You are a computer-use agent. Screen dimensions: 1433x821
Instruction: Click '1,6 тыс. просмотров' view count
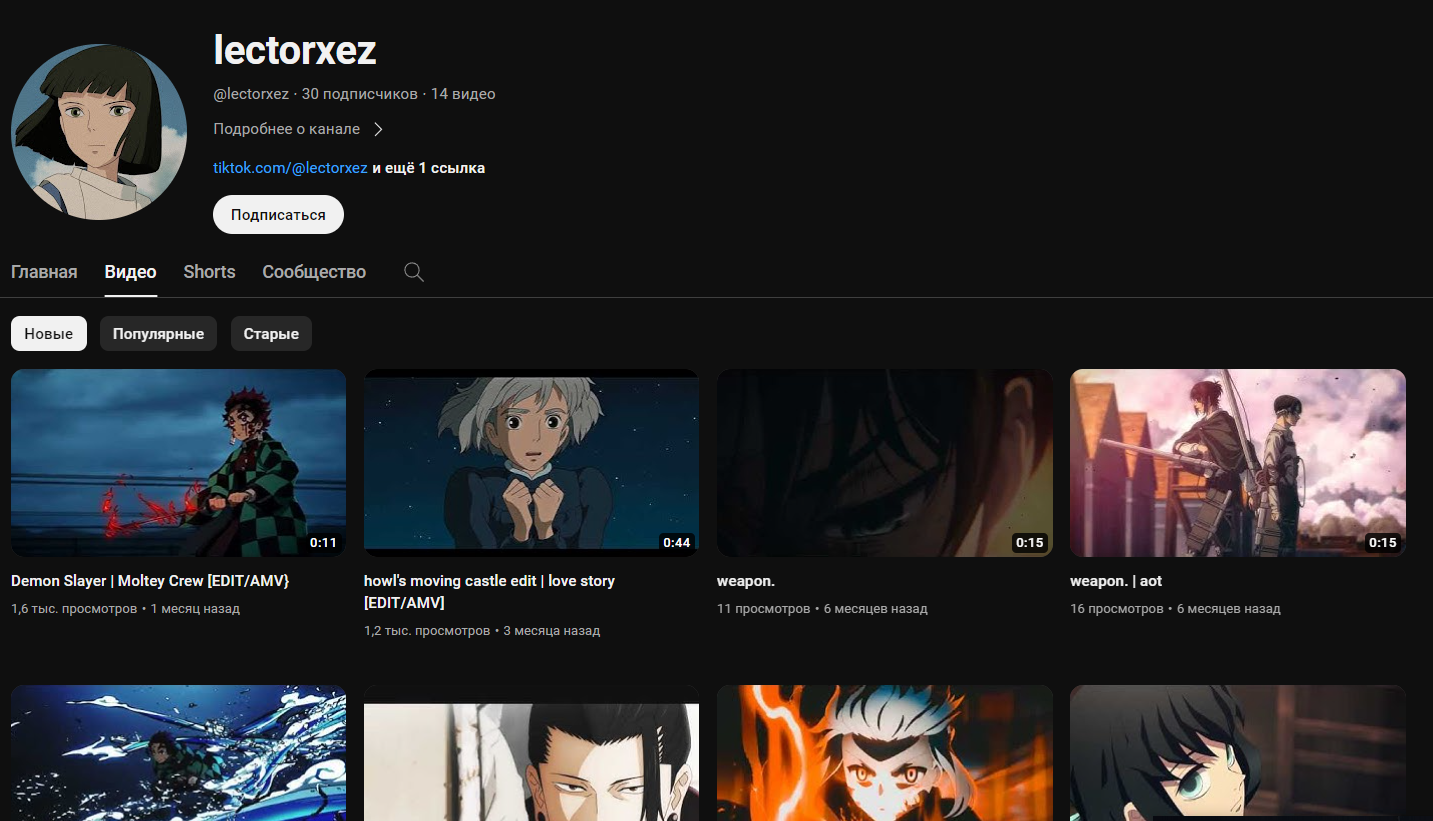click(74, 608)
